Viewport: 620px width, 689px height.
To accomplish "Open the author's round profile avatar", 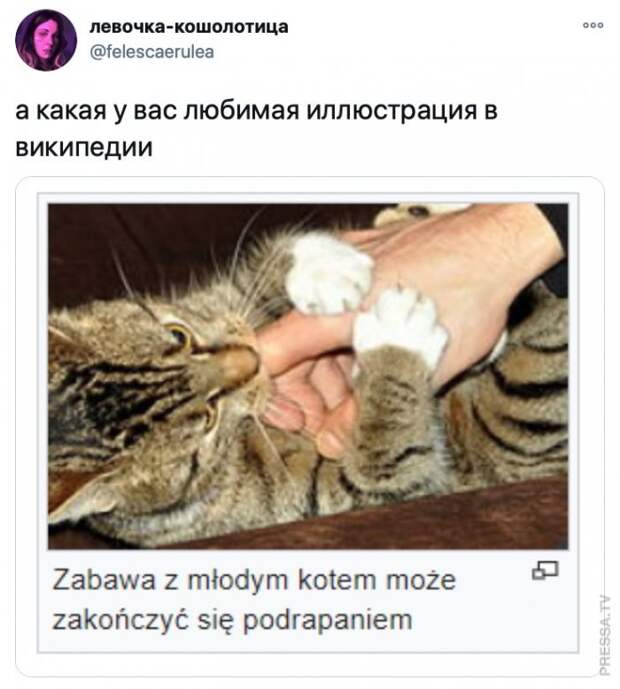I will pyautogui.click(x=46, y=40).
